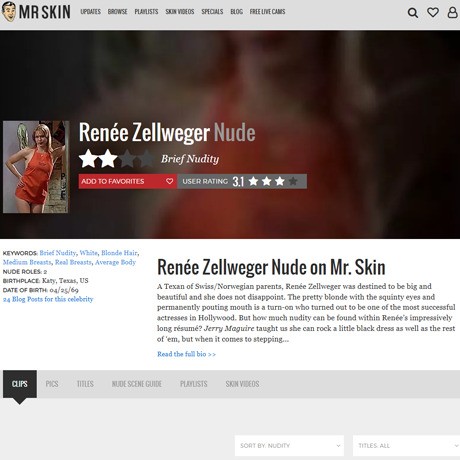The height and width of the screenshot is (460, 460).
Task: Select the first user rating star
Action: (253, 181)
